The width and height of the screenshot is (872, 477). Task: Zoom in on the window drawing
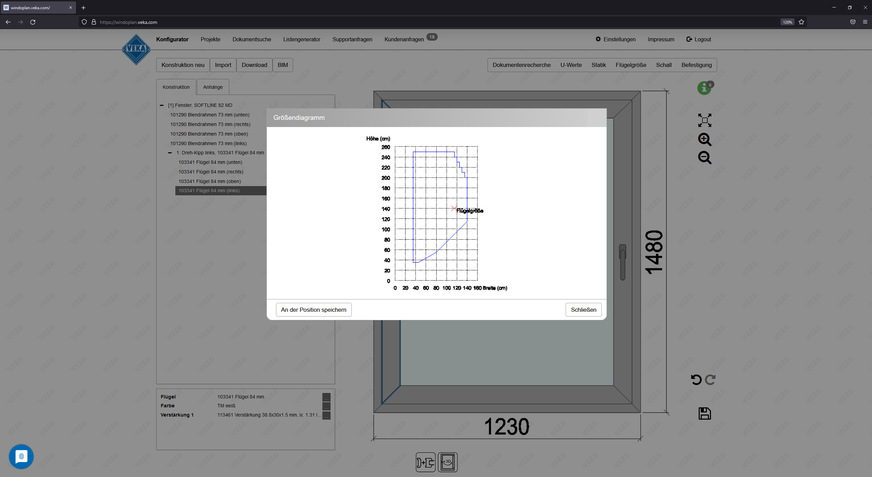[x=705, y=140]
